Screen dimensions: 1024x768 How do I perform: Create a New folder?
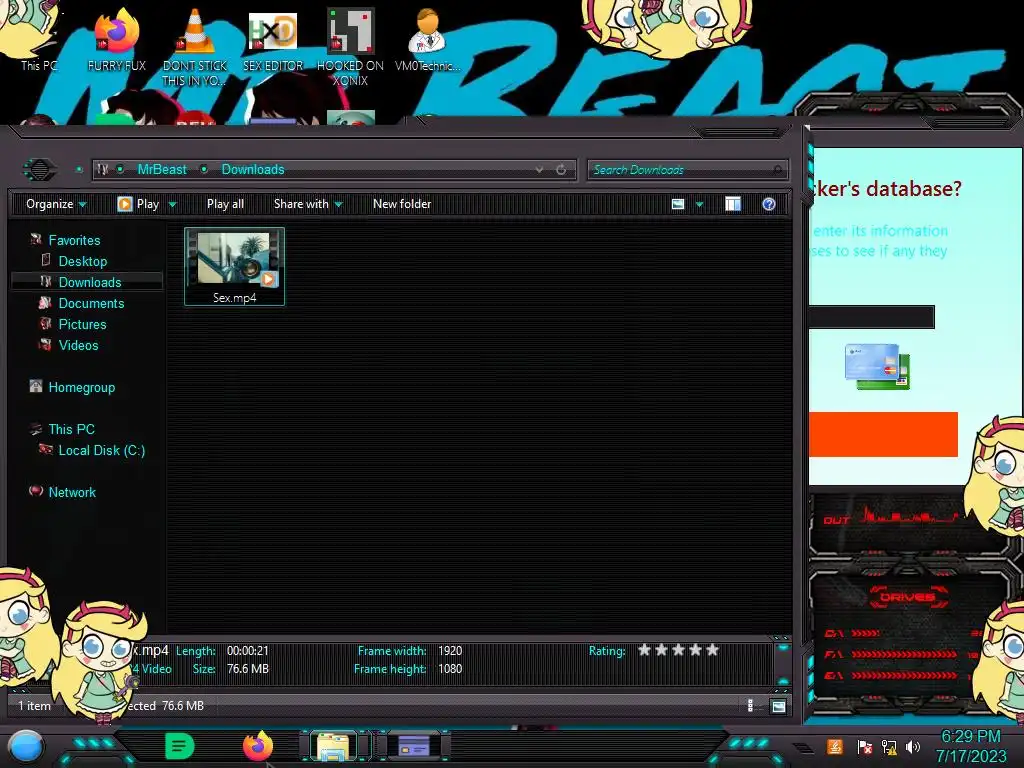pyautogui.click(x=402, y=204)
